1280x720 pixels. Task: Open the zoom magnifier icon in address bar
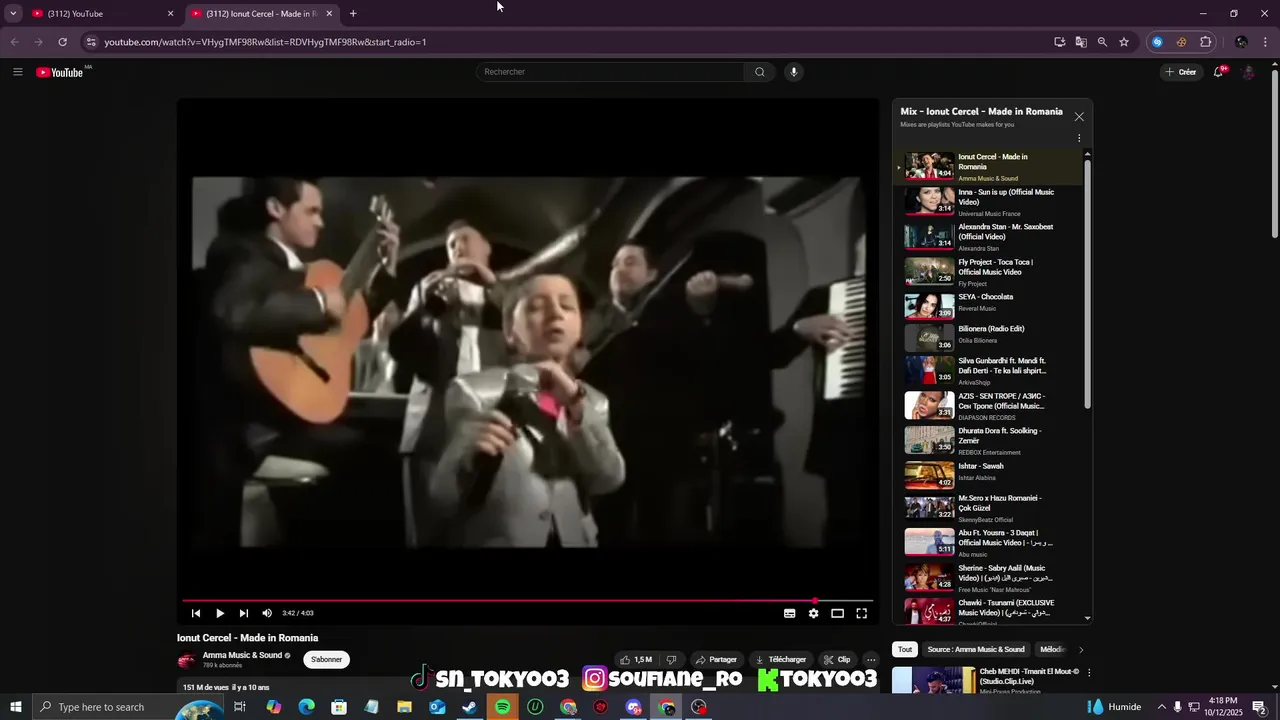pyautogui.click(x=1102, y=42)
